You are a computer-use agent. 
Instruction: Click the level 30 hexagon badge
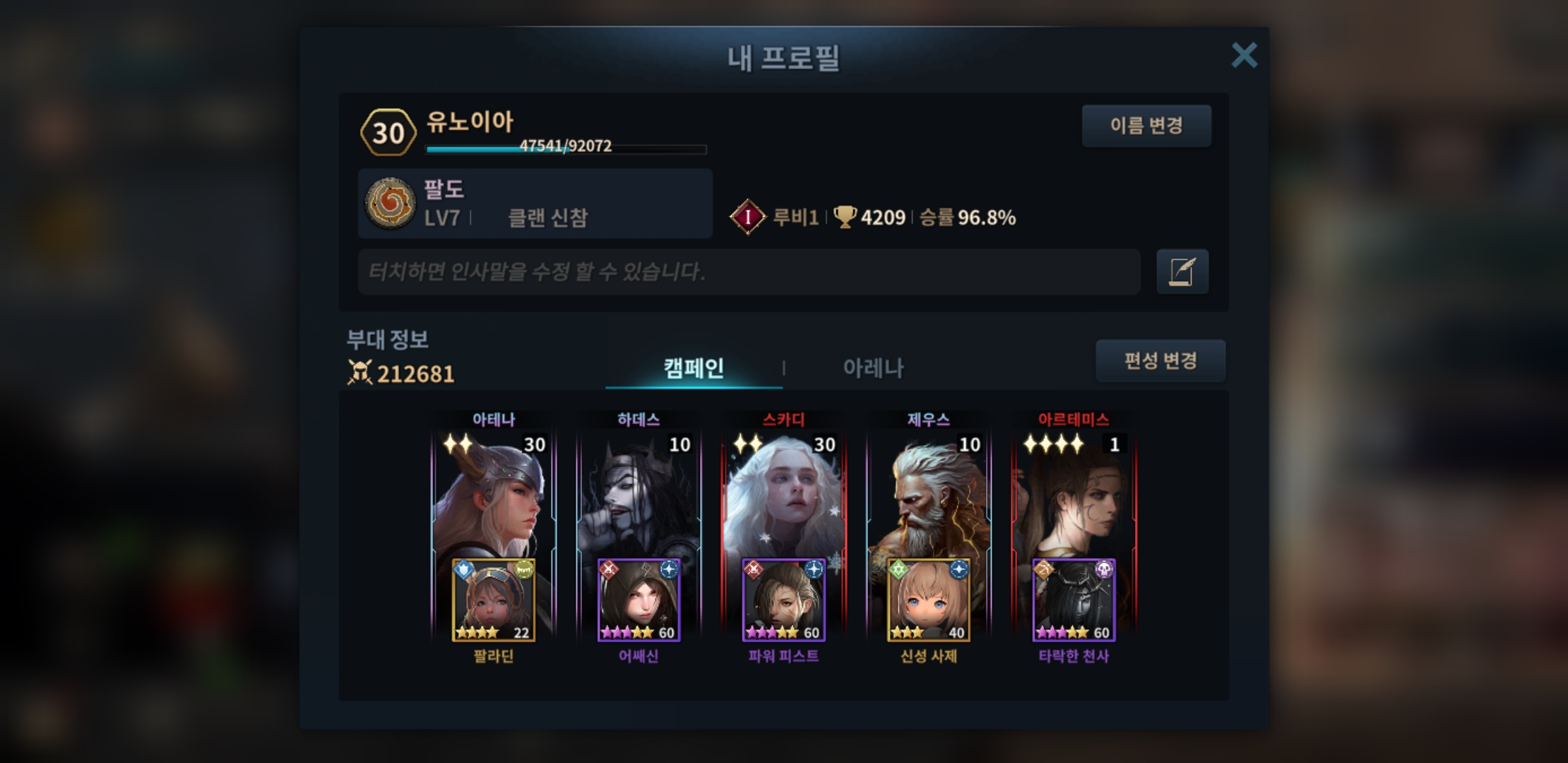click(388, 132)
